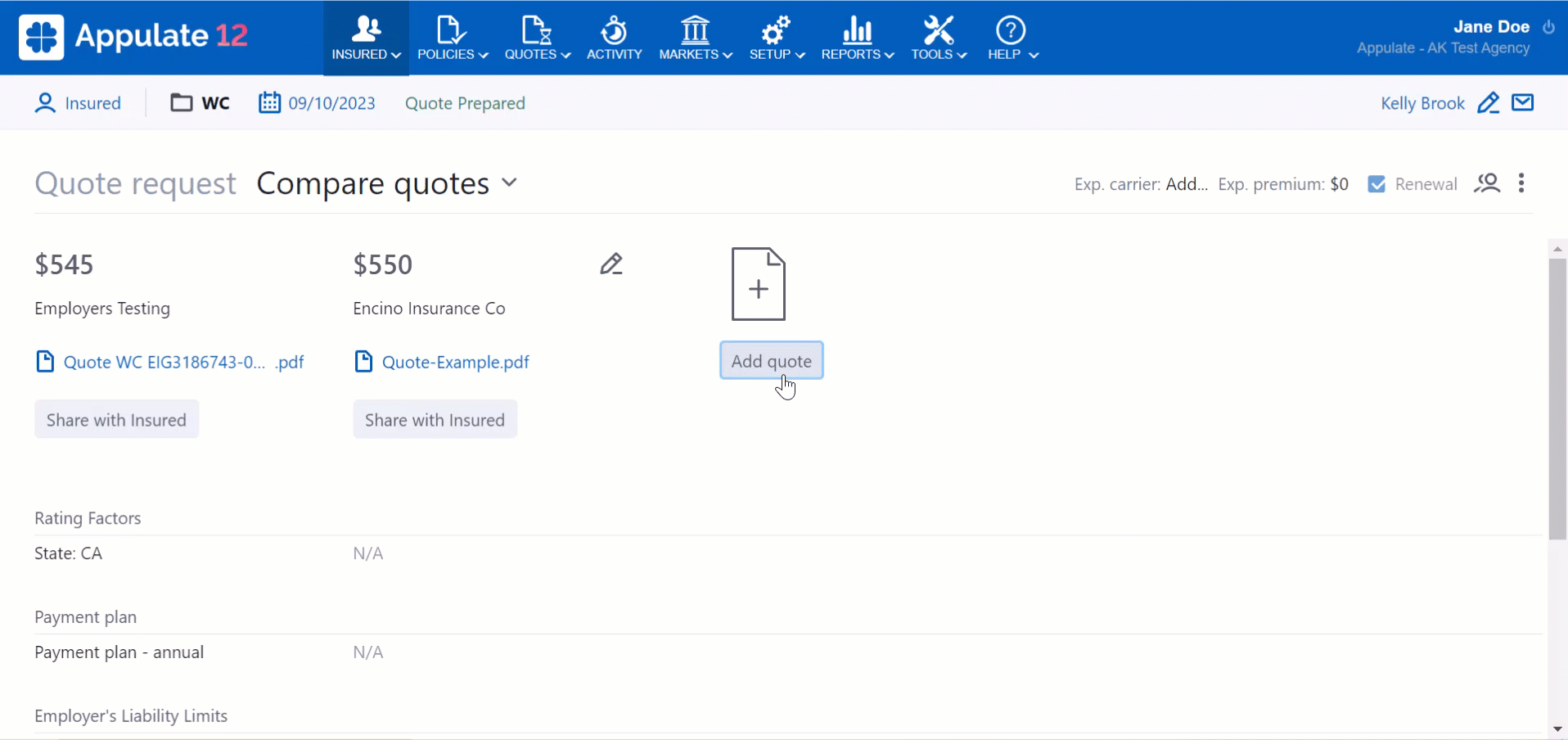
Task: Click the add quote document icon
Action: 759,284
